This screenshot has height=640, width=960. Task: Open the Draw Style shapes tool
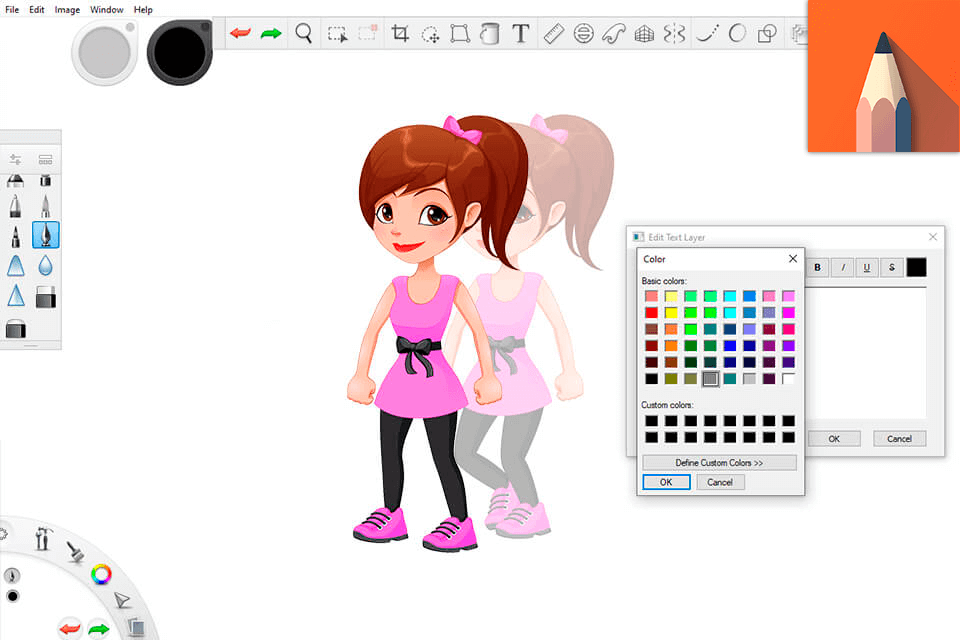pos(767,33)
